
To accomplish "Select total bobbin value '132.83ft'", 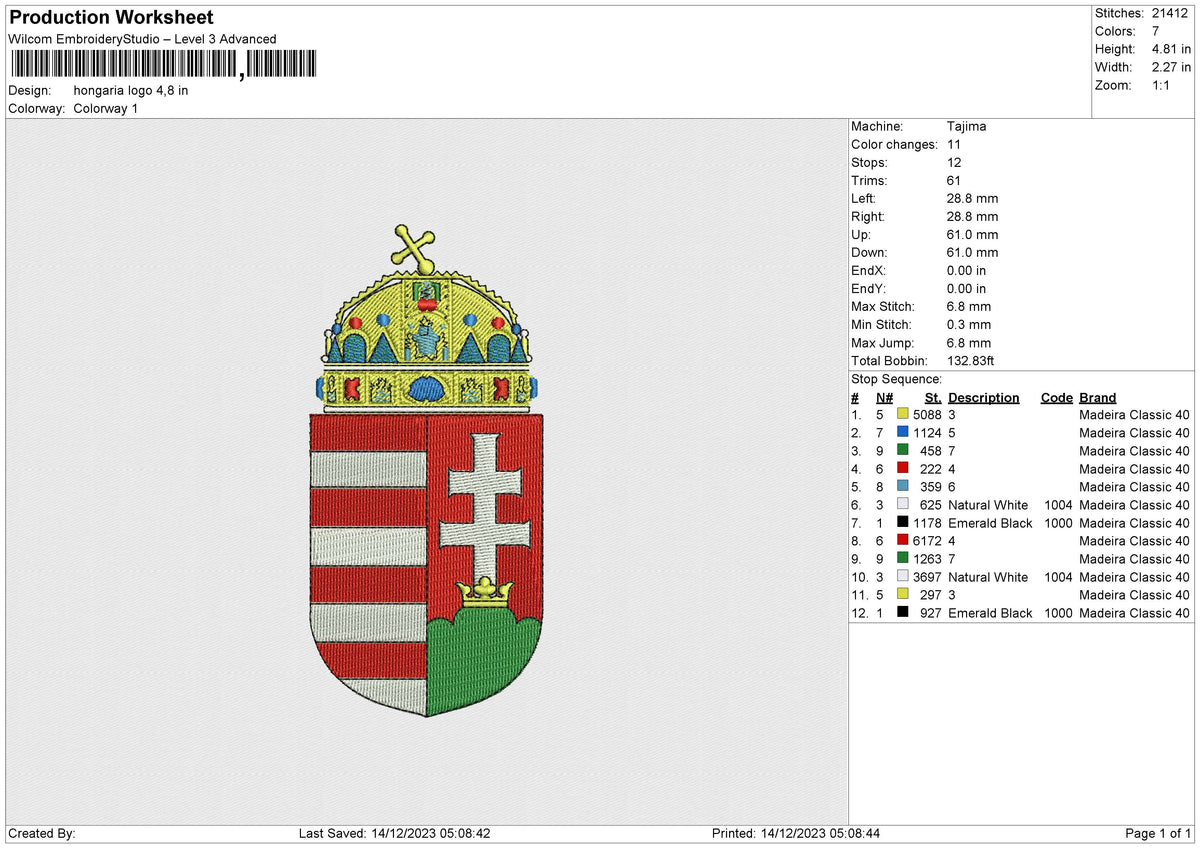I will click(x=971, y=360).
